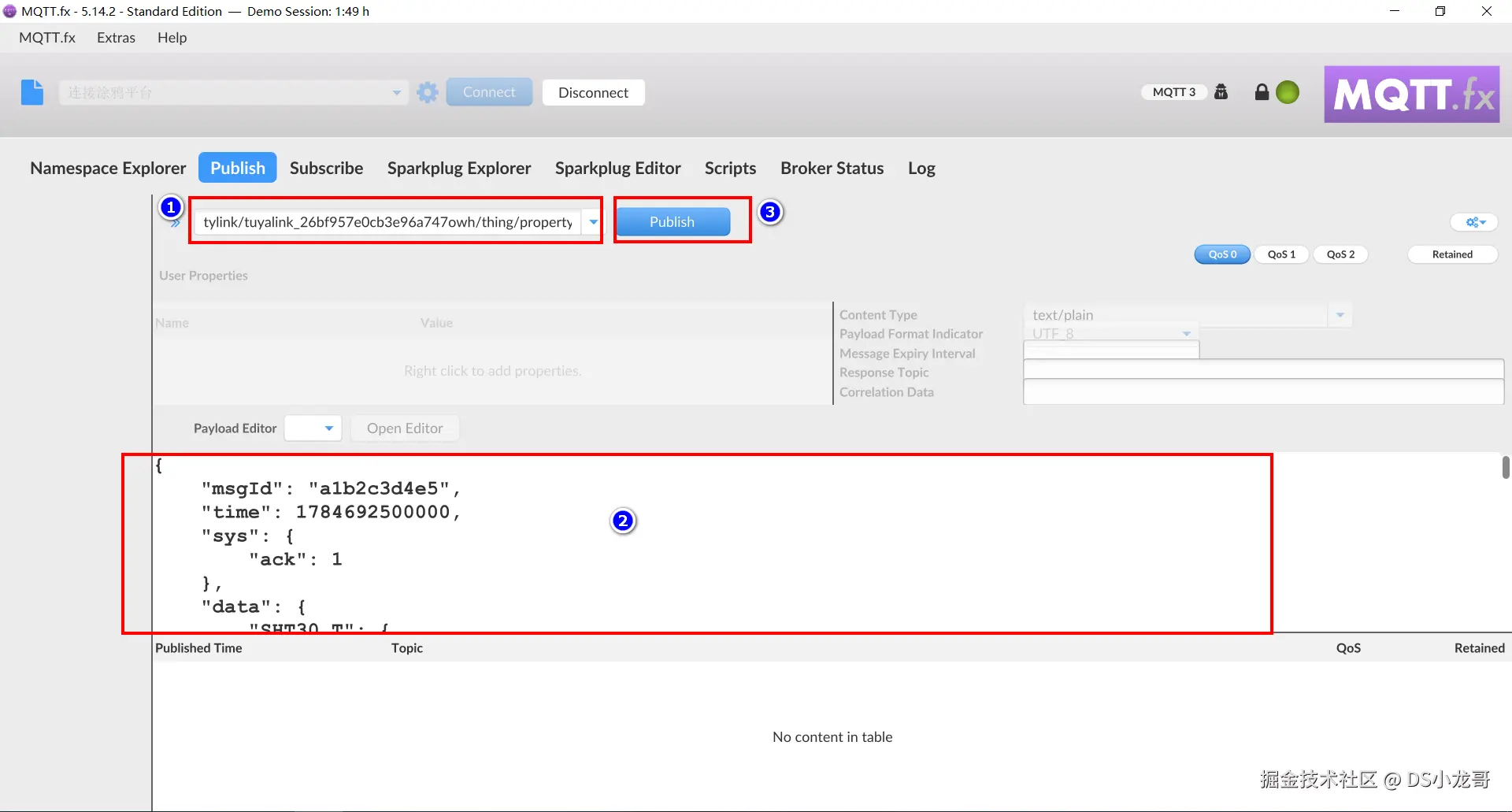
Task: Click into the publish topic input field
Action: pyautogui.click(x=388, y=222)
